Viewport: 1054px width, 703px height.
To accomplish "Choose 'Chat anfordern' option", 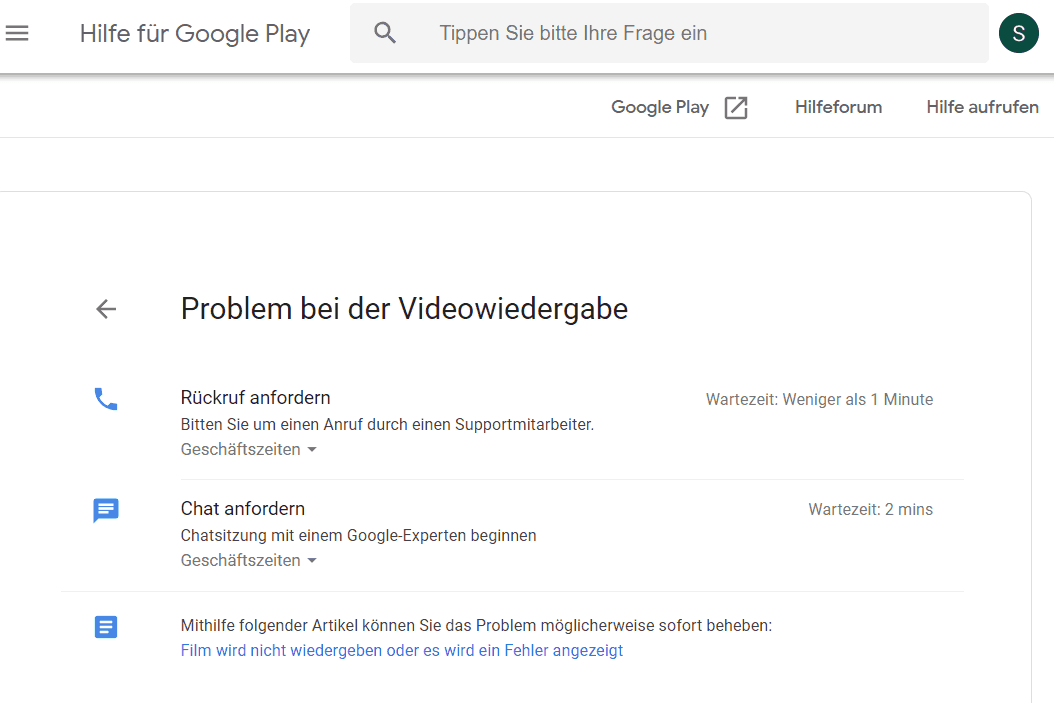I will pos(243,509).
